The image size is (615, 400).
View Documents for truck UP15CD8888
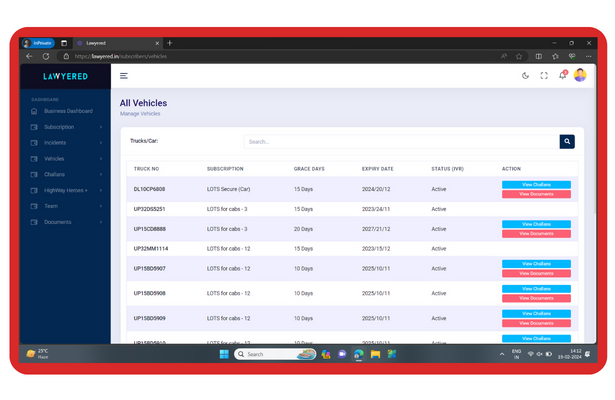click(x=536, y=234)
